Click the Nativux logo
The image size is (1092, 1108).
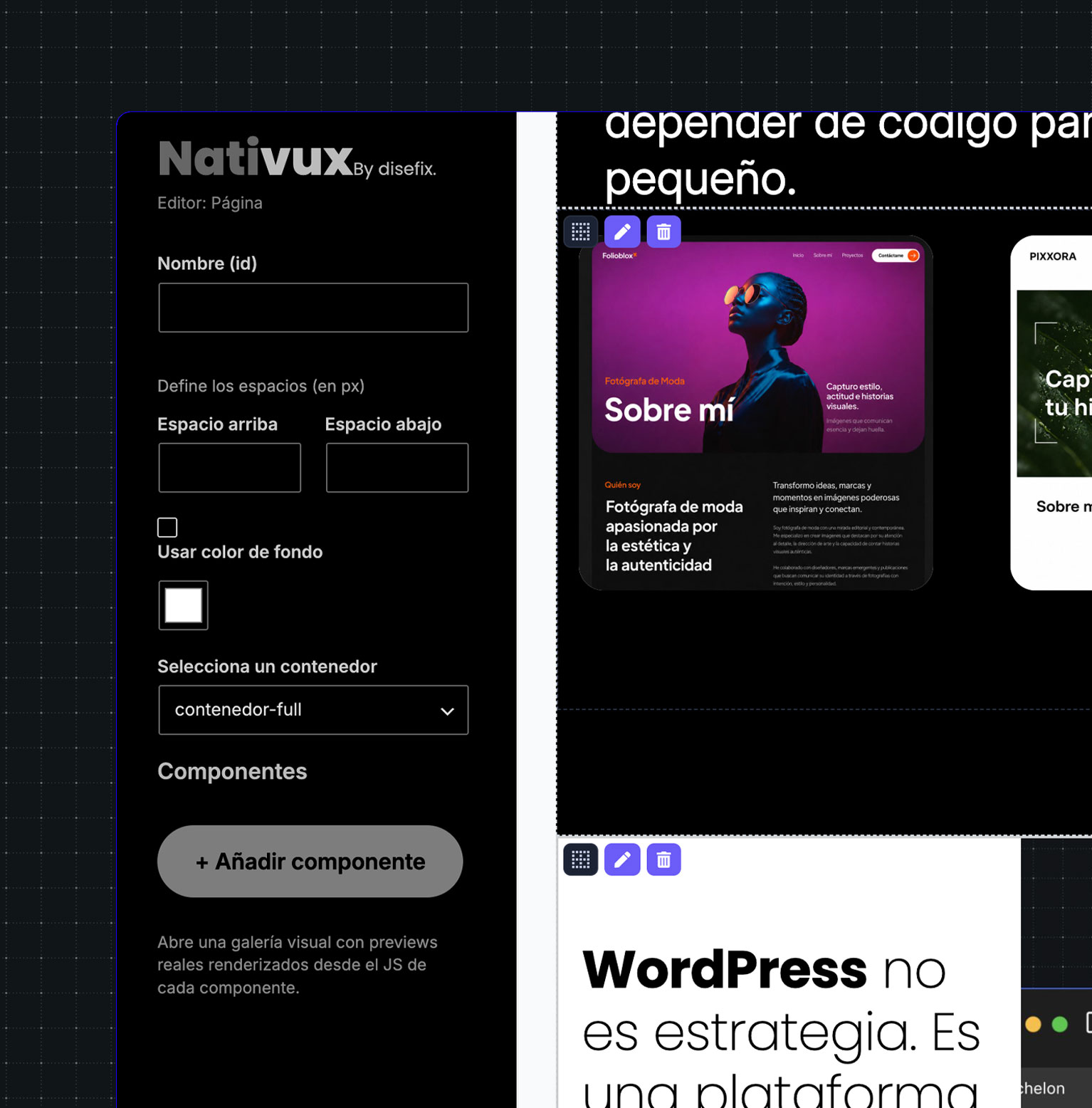(256, 158)
